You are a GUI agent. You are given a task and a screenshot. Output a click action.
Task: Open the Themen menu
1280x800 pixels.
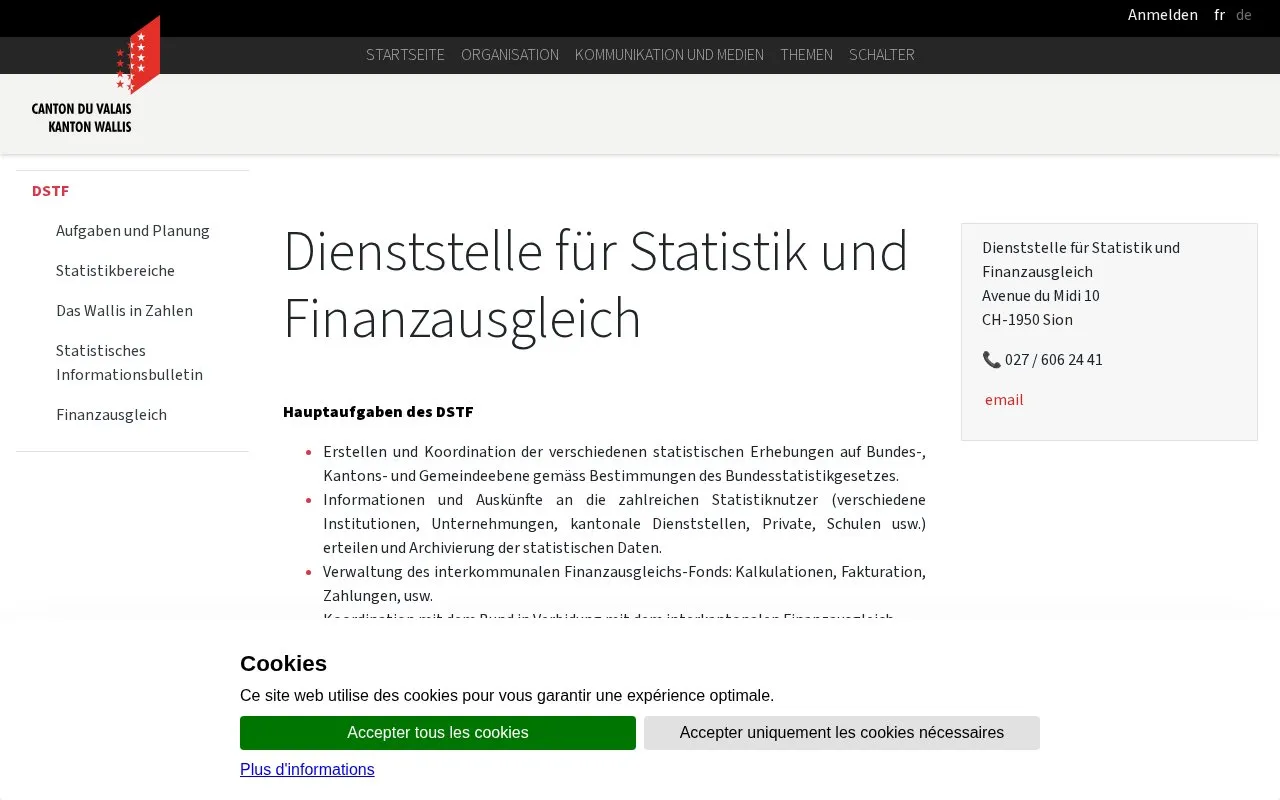pyautogui.click(x=806, y=55)
